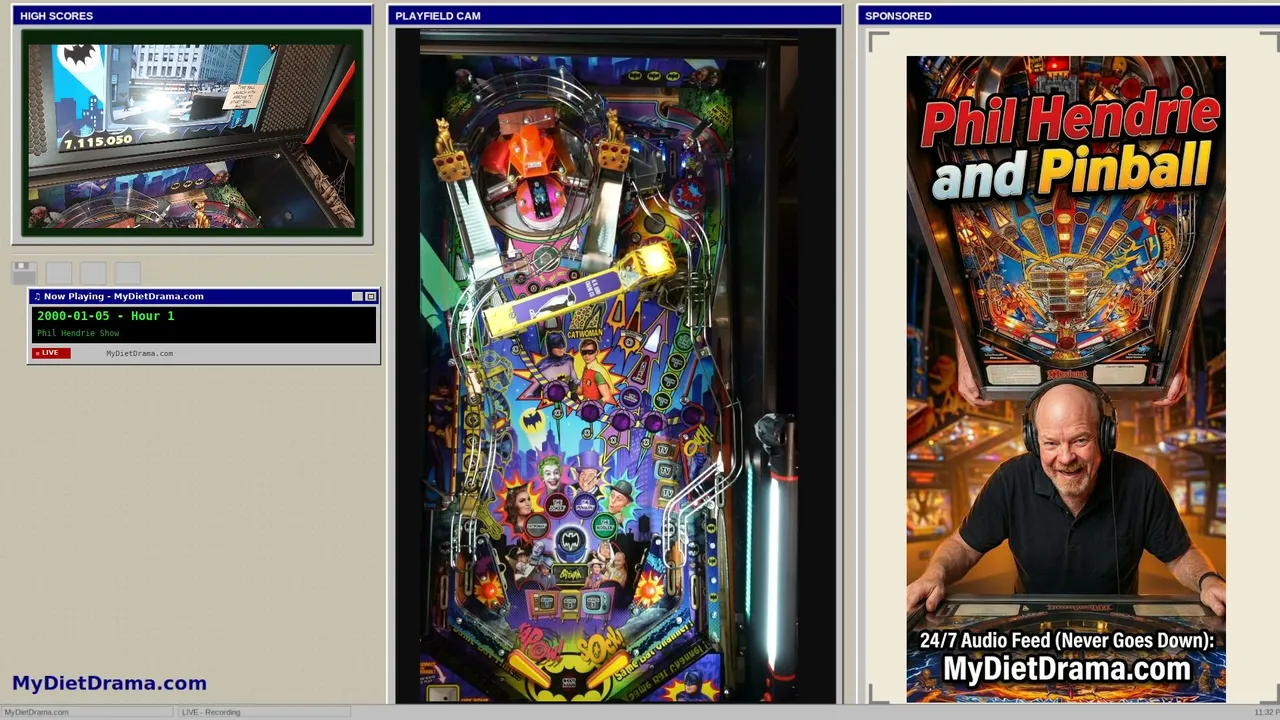Click the music note icon in Now Playing title
Viewport: 1280px width, 720px height.
37,296
